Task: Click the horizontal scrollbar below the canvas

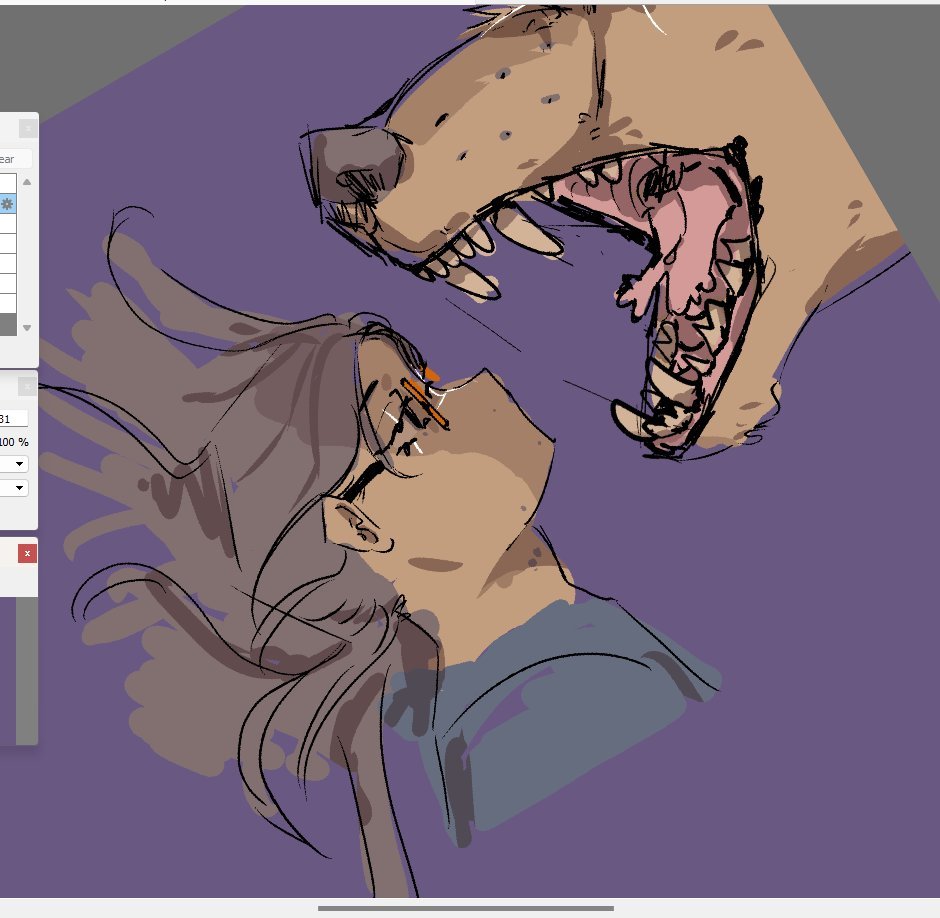Action: click(466, 908)
